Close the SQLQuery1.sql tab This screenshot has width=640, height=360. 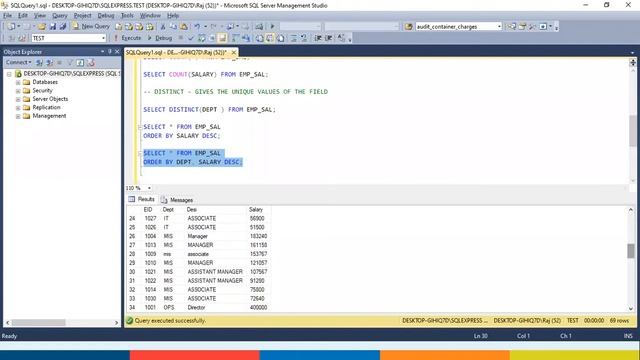coord(234,53)
